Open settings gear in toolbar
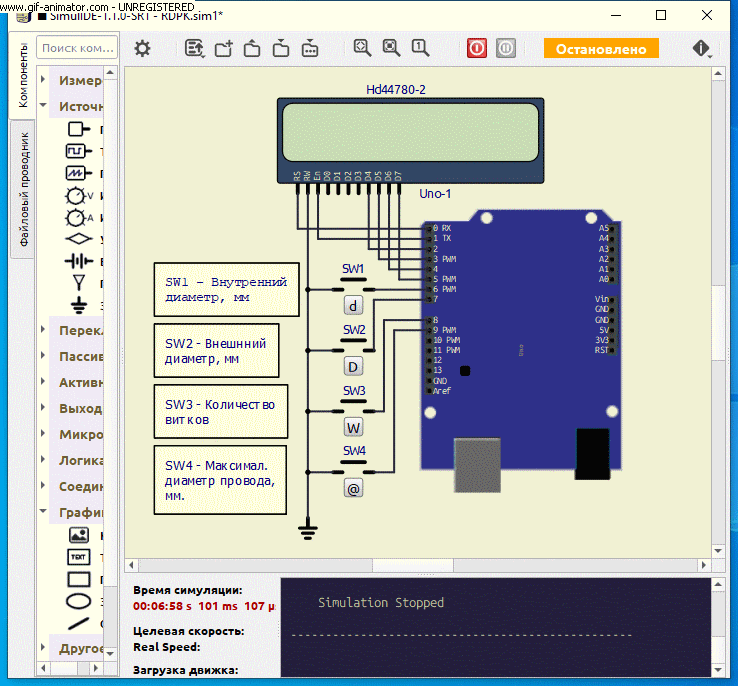The width and height of the screenshot is (738, 686). (142, 48)
